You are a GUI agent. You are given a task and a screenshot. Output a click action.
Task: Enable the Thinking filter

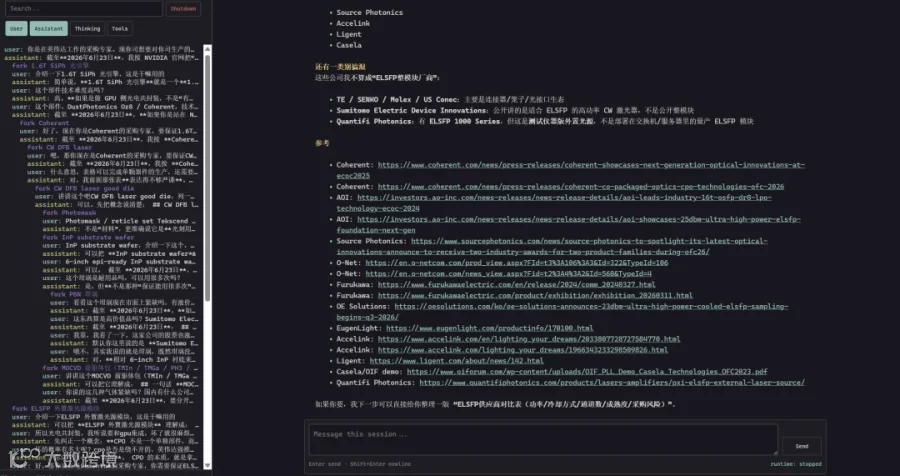point(87,29)
